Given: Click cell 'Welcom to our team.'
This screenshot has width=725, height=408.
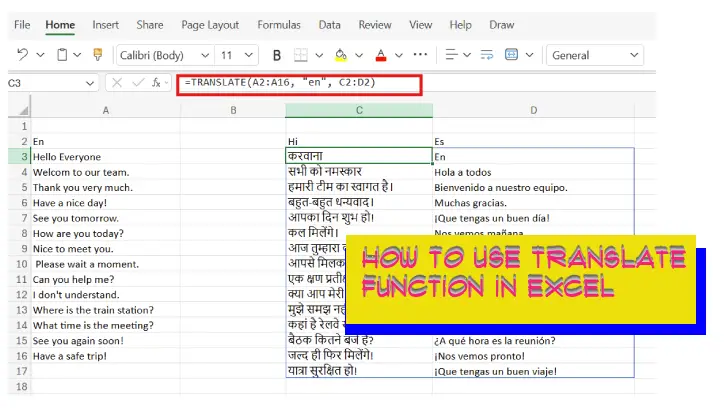Looking at the screenshot, I should click(105, 172).
